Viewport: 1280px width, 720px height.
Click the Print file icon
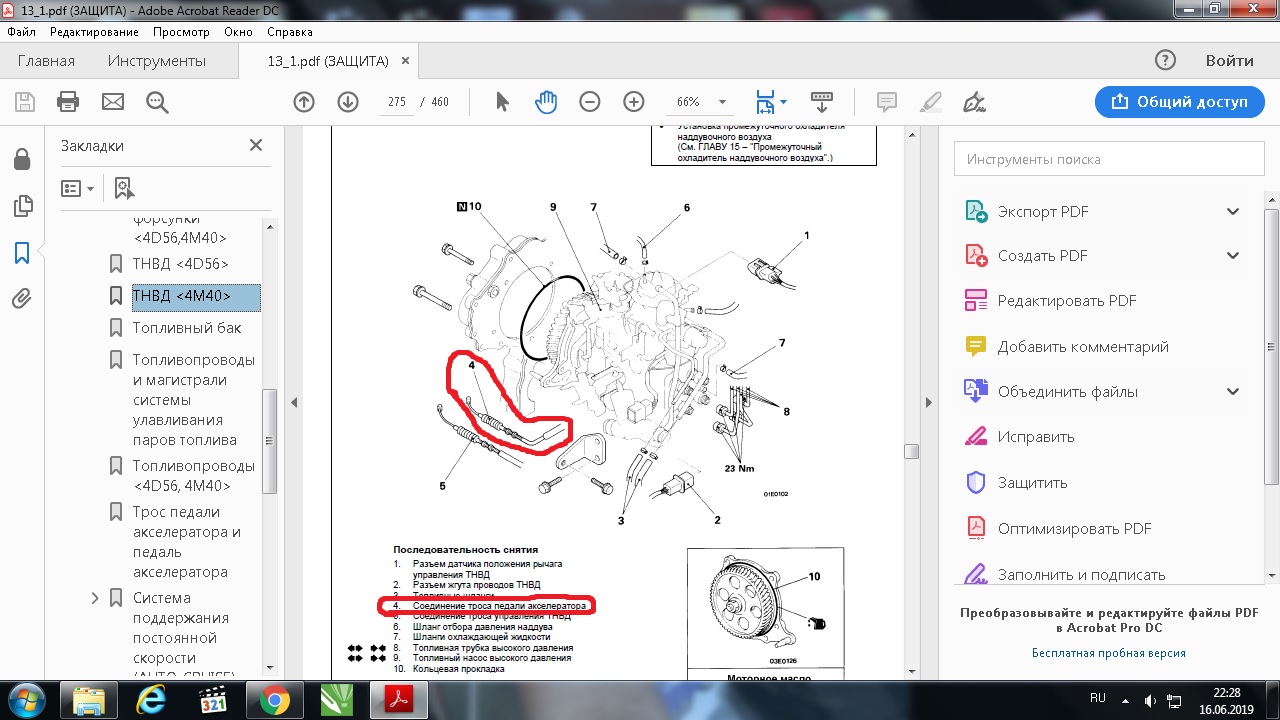coord(68,102)
